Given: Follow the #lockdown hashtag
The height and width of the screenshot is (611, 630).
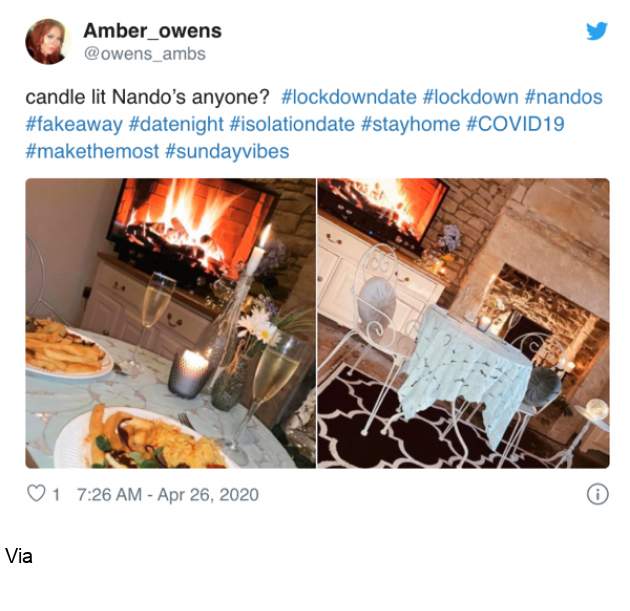Looking at the screenshot, I should click(470, 97).
